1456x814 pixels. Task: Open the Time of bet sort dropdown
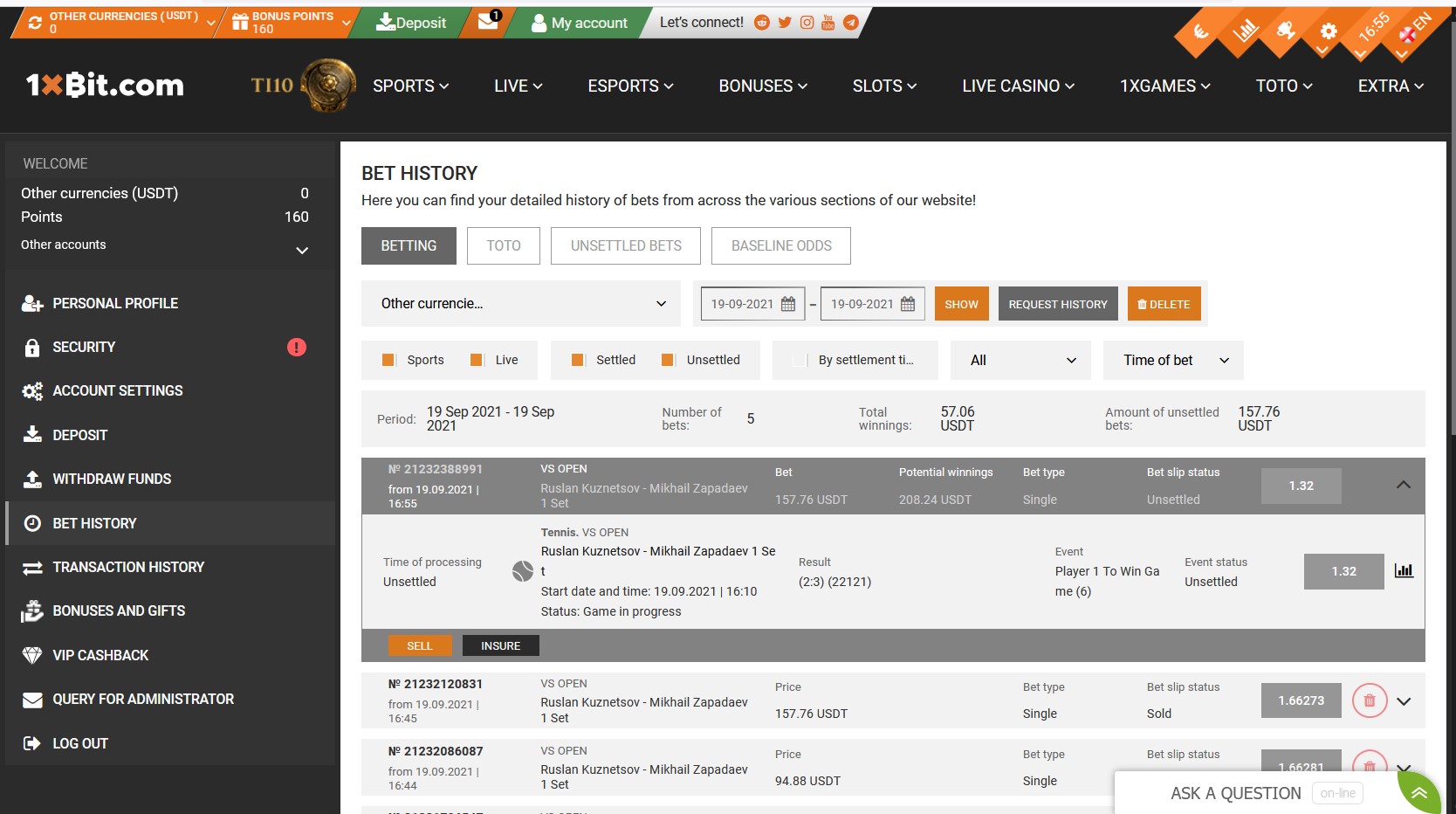pyautogui.click(x=1173, y=360)
